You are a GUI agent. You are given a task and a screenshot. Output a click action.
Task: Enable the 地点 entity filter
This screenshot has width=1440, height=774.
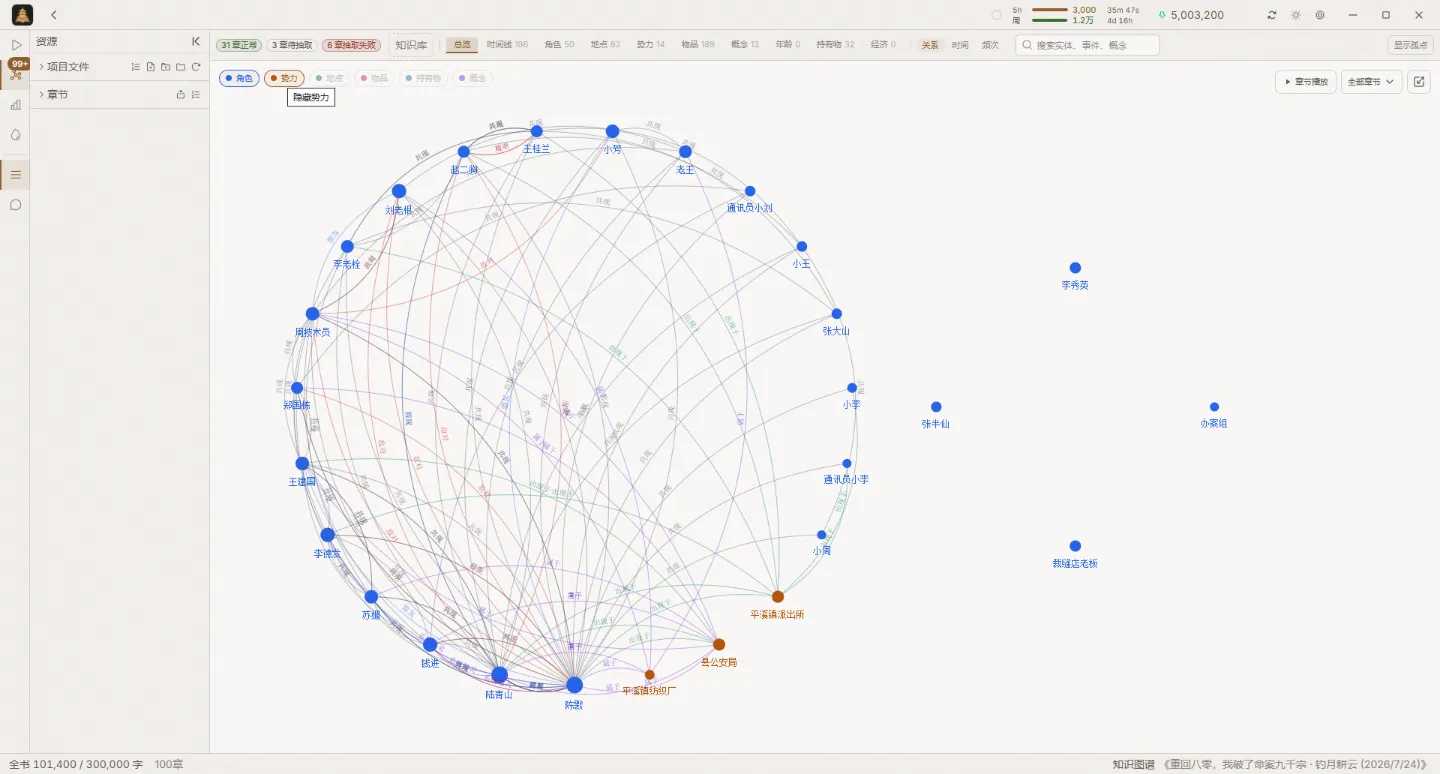(x=329, y=78)
